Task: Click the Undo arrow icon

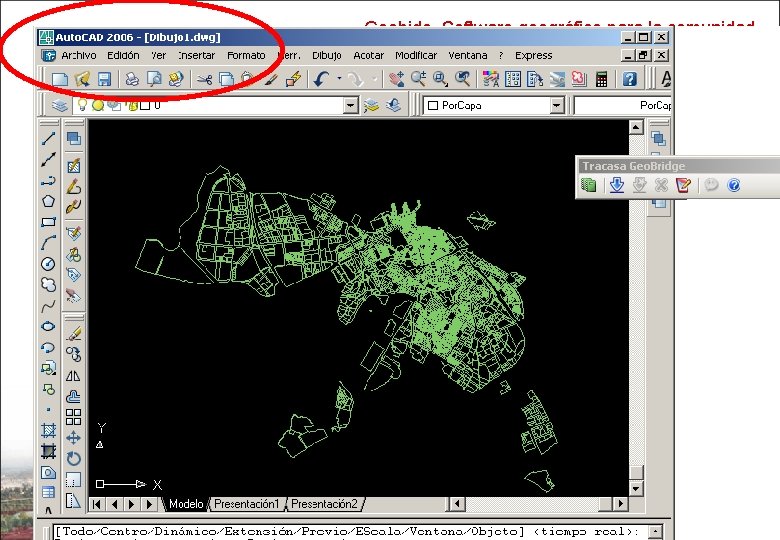Action: coord(322,79)
